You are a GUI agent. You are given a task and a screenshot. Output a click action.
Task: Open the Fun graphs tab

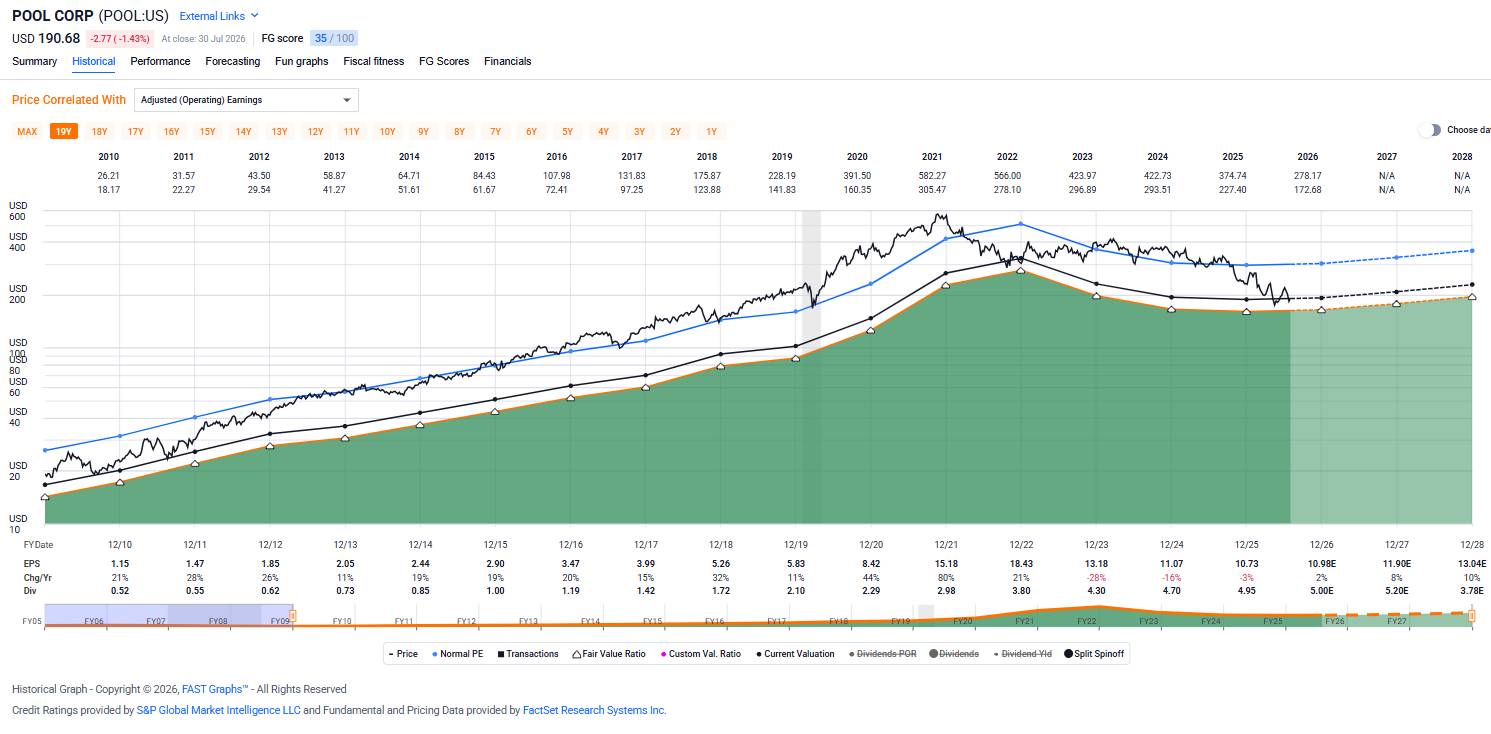302,61
